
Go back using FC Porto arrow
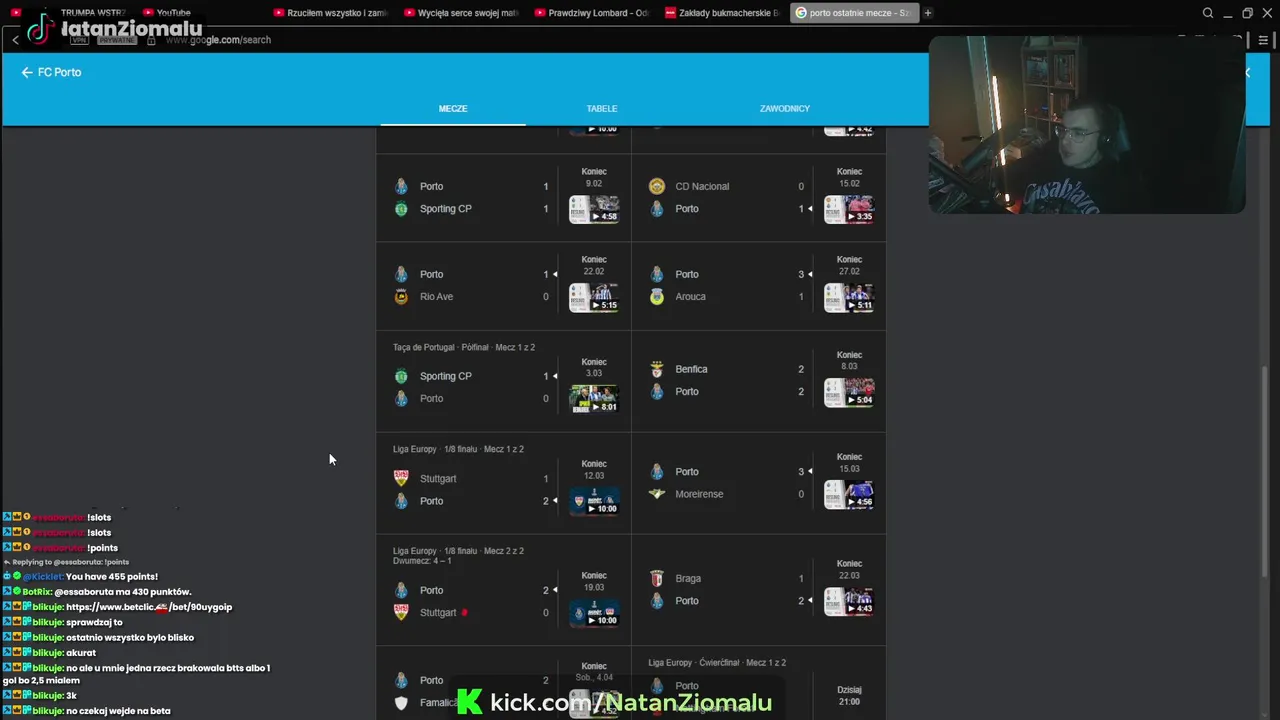(x=27, y=72)
